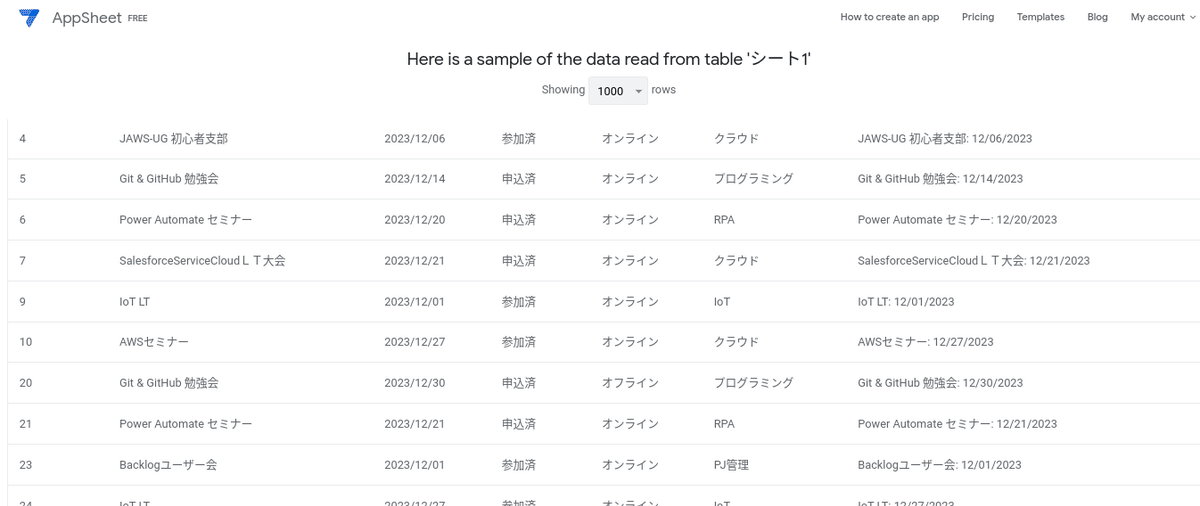The height and width of the screenshot is (506, 1200).
Task: Visit the Blog link
Action: coord(1097,17)
